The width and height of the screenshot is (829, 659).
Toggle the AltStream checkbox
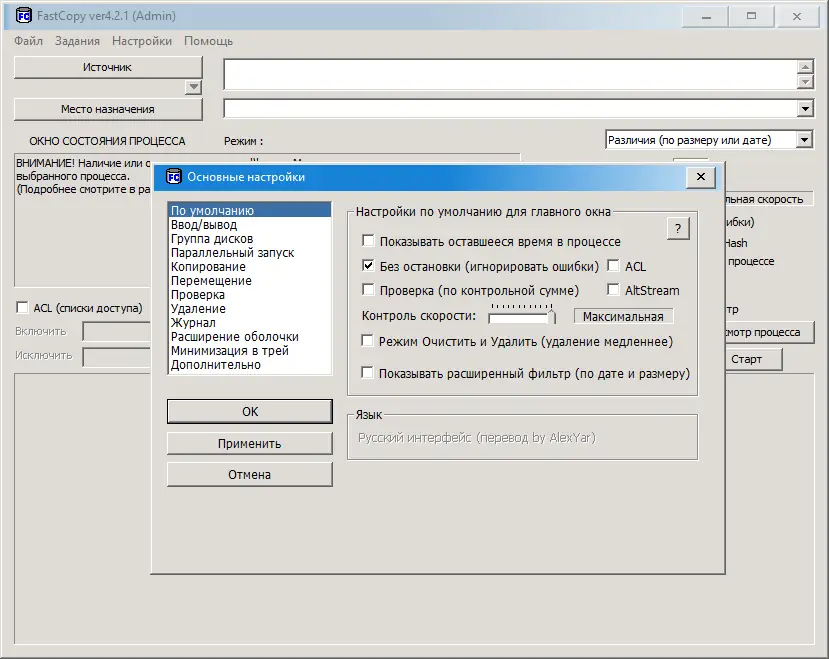[x=613, y=290]
